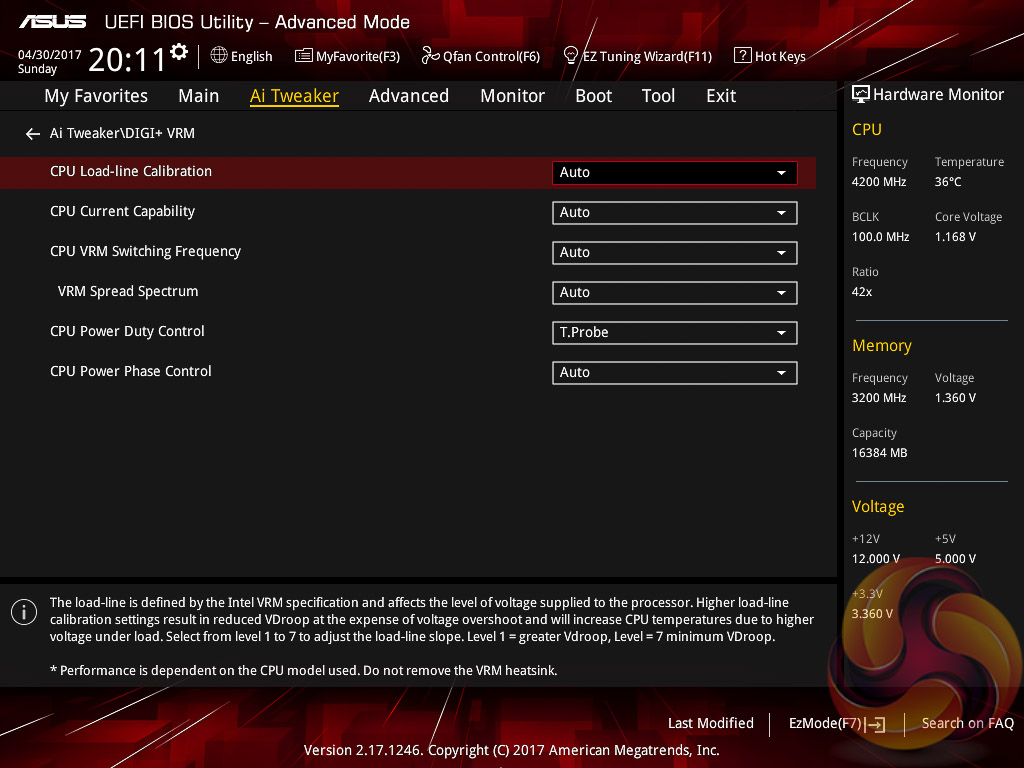Click CPU temperature 36°C value
Image resolution: width=1024 pixels, height=768 pixels.
point(948,182)
